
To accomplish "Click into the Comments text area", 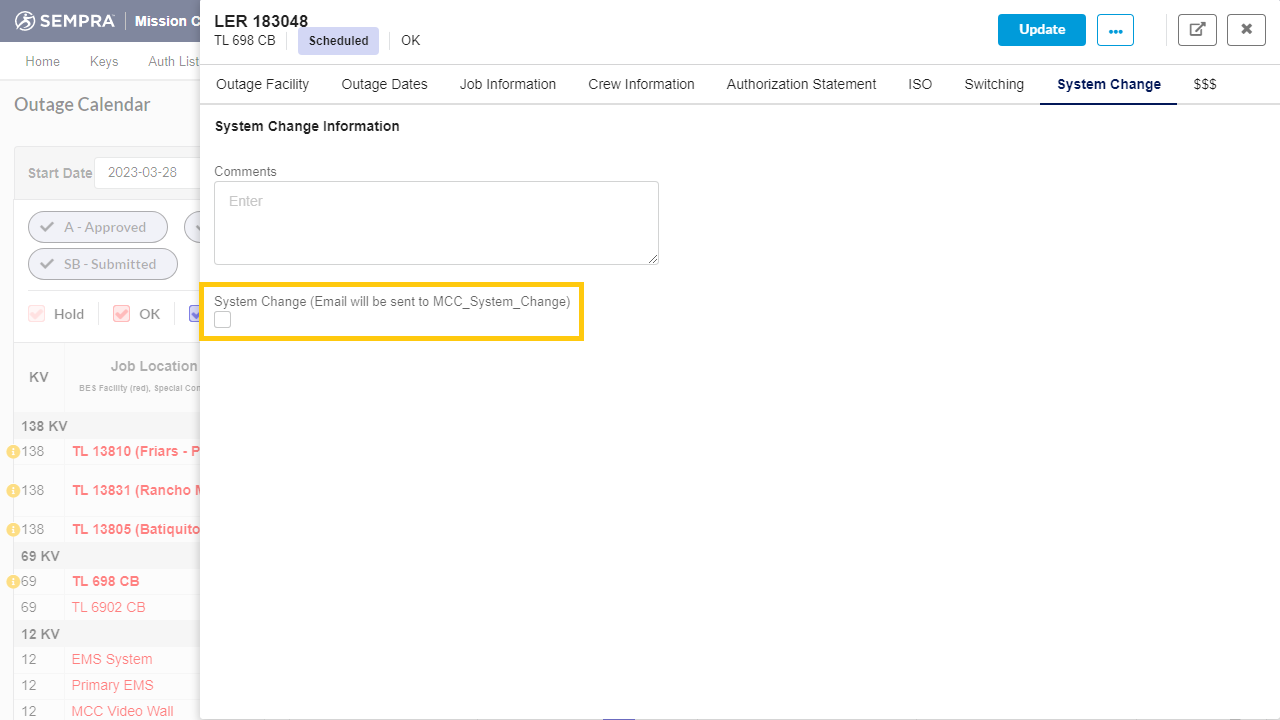I will pyautogui.click(x=436, y=223).
